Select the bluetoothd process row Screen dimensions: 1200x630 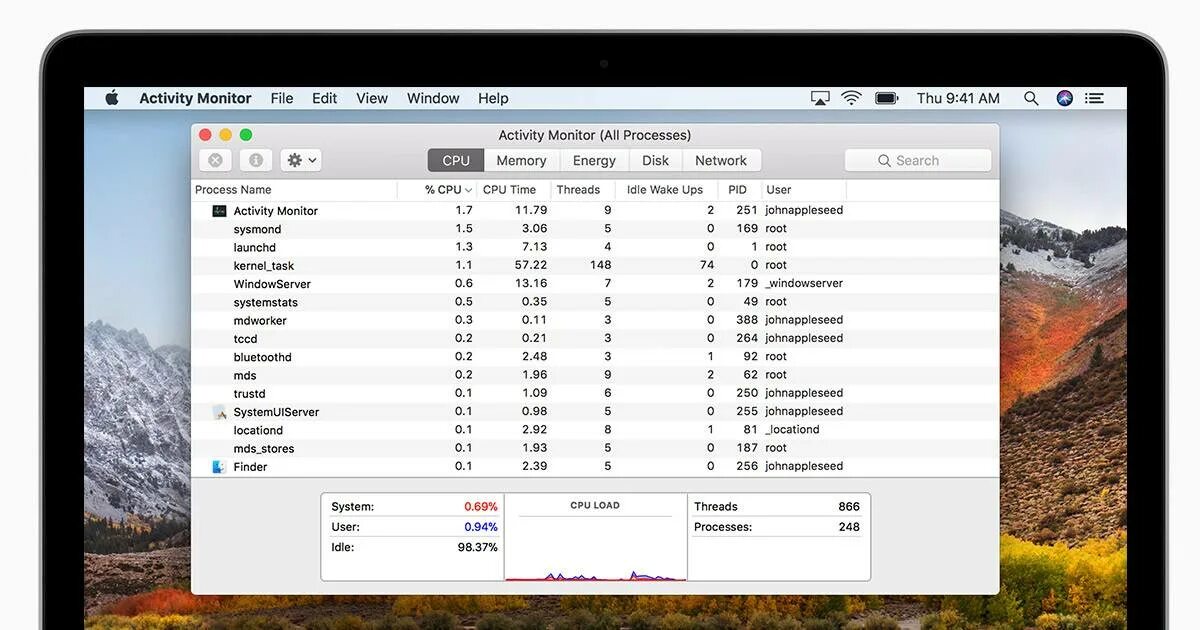click(x=595, y=357)
